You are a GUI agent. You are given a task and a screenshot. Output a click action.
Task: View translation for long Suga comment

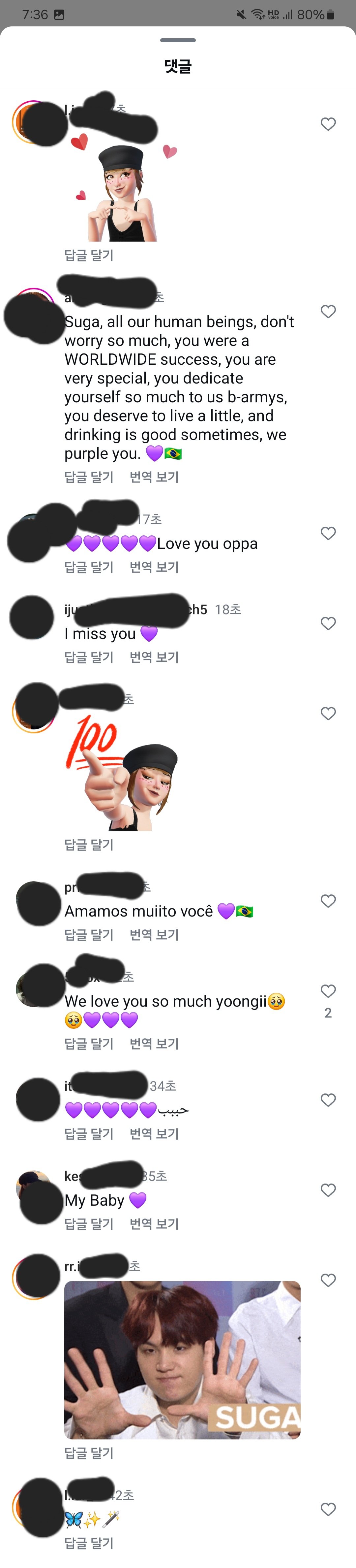tap(154, 477)
